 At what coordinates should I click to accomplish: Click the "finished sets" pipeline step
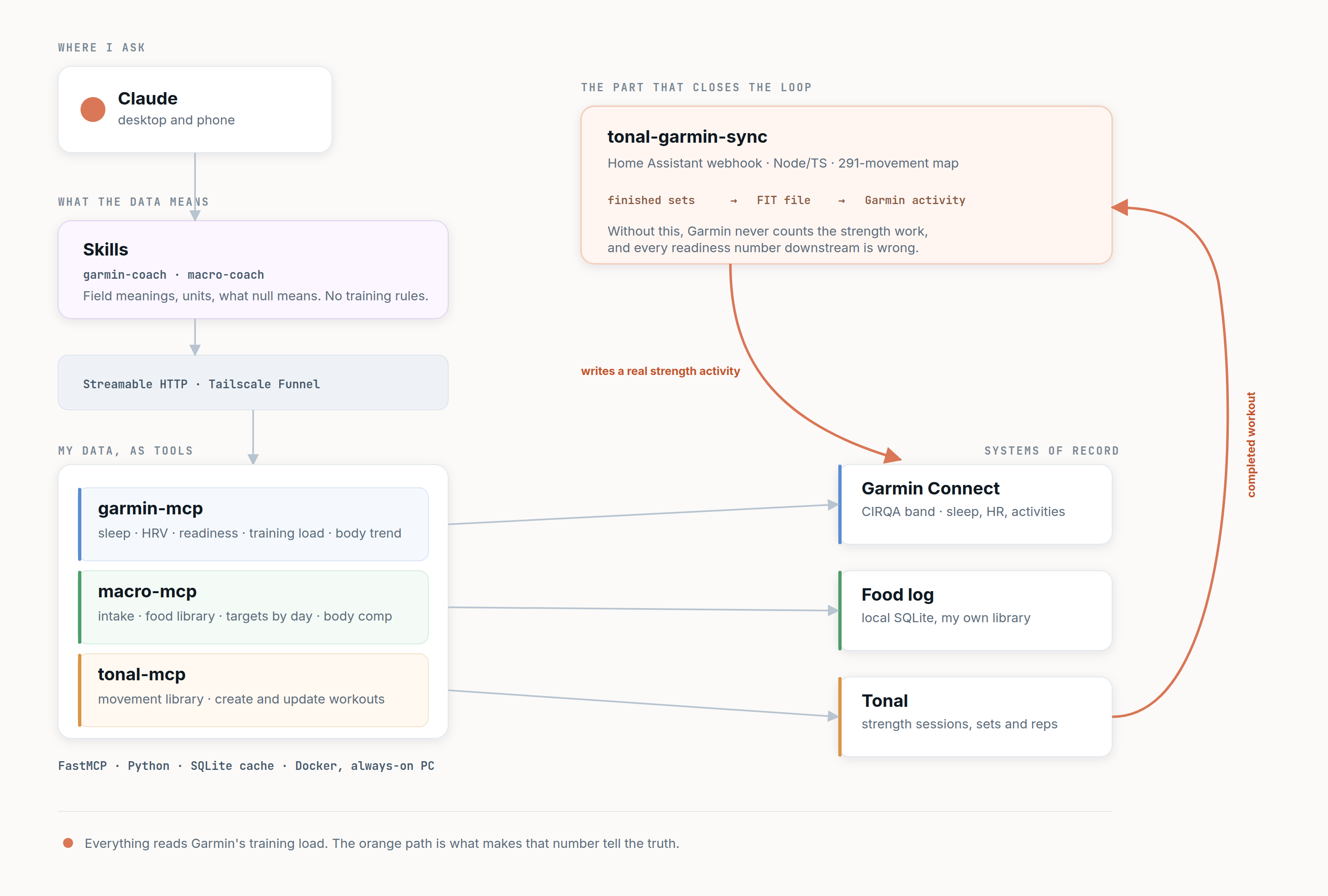pos(651,200)
